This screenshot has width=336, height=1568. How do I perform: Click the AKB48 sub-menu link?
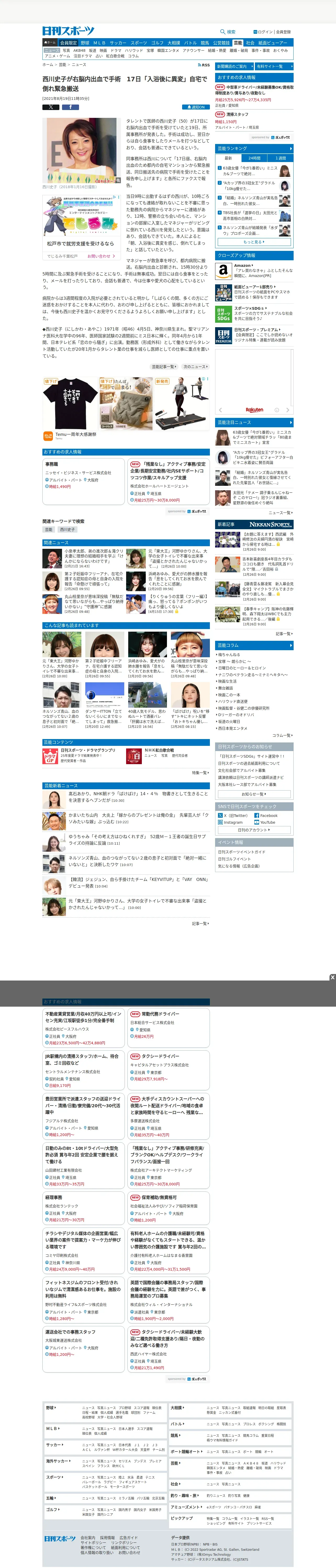pos(80,50)
